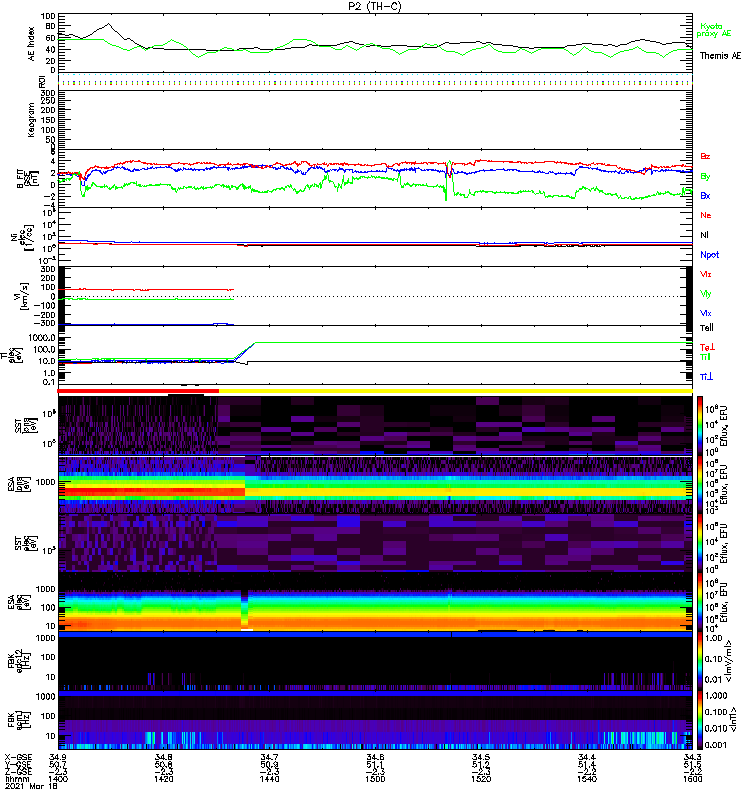Click the red Viz velocity legend

pos(705,274)
